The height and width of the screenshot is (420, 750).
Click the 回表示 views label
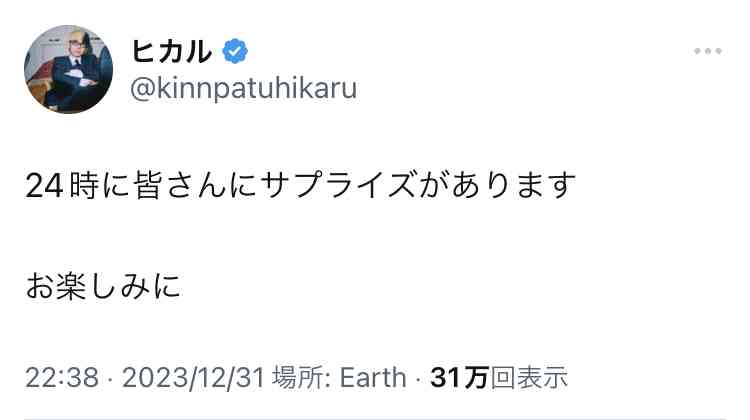529,377
